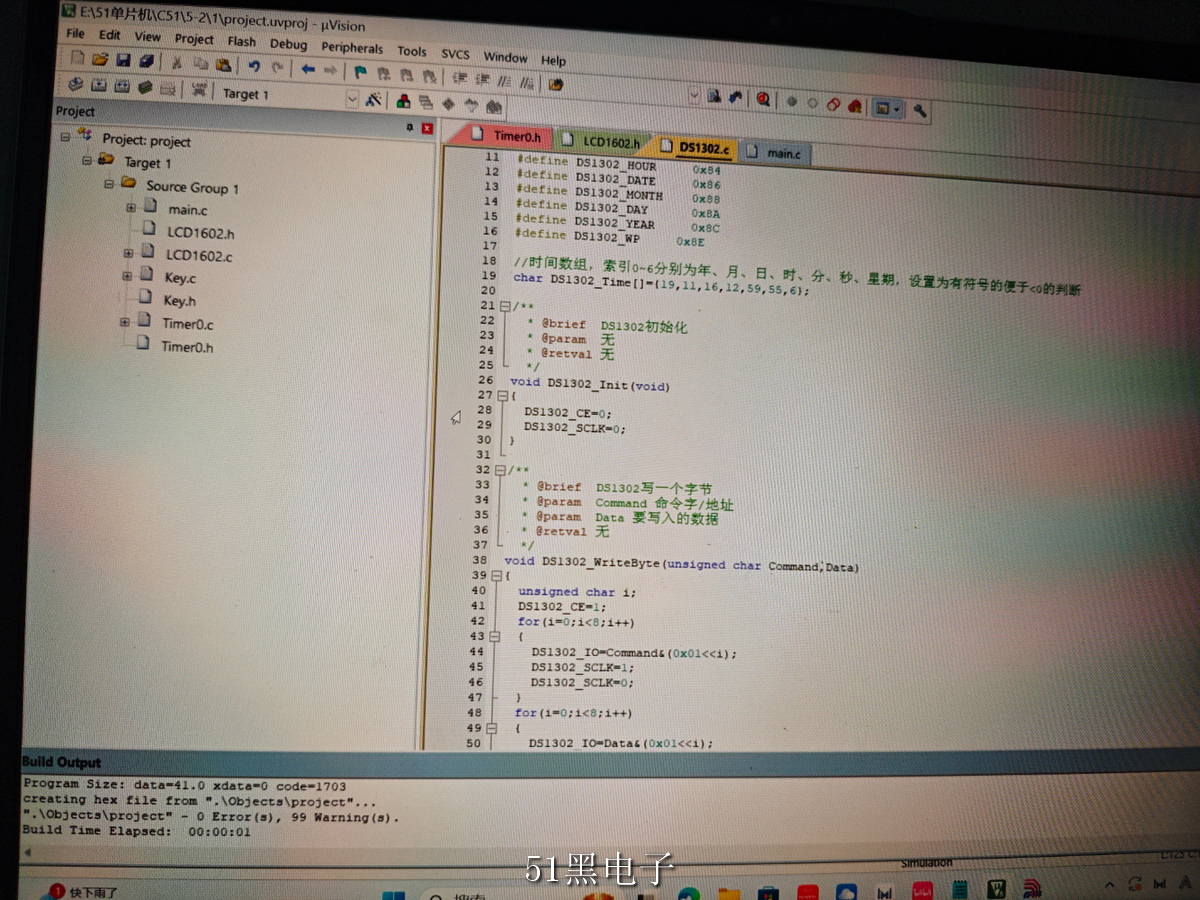Collapse the DS1302_Init function fold at line 27

click(501, 395)
